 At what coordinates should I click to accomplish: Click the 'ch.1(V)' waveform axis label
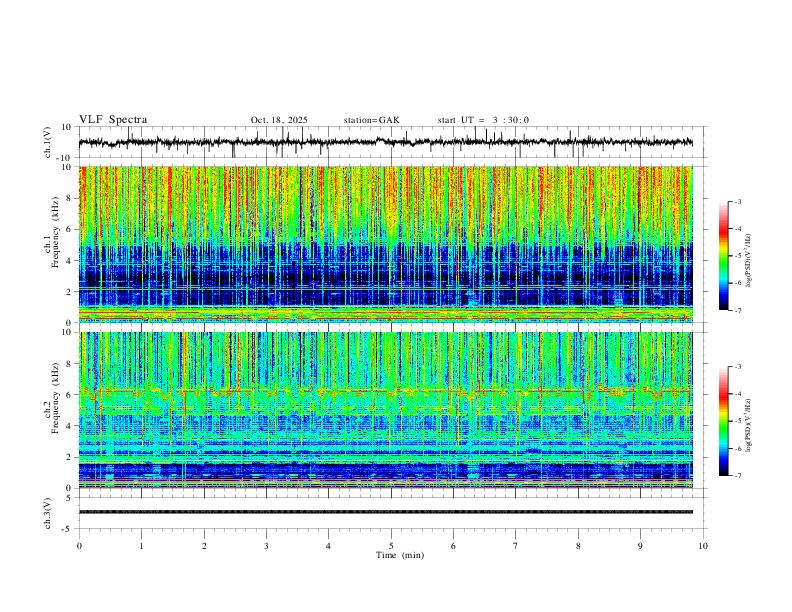pos(48,142)
